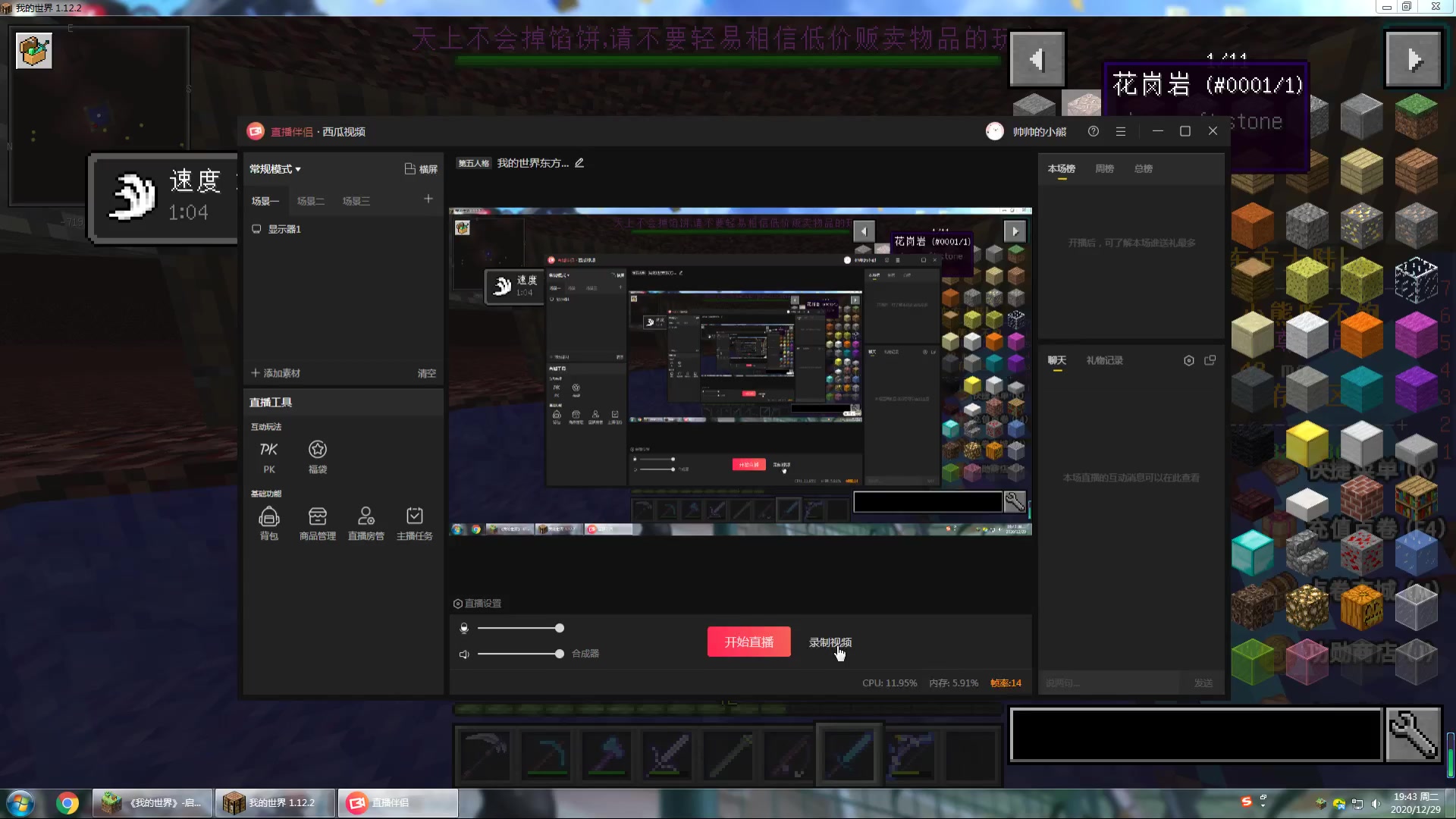This screenshot has width=1456, height=819.
Task: Open 主播任务 streamer tasks
Action: [414, 524]
